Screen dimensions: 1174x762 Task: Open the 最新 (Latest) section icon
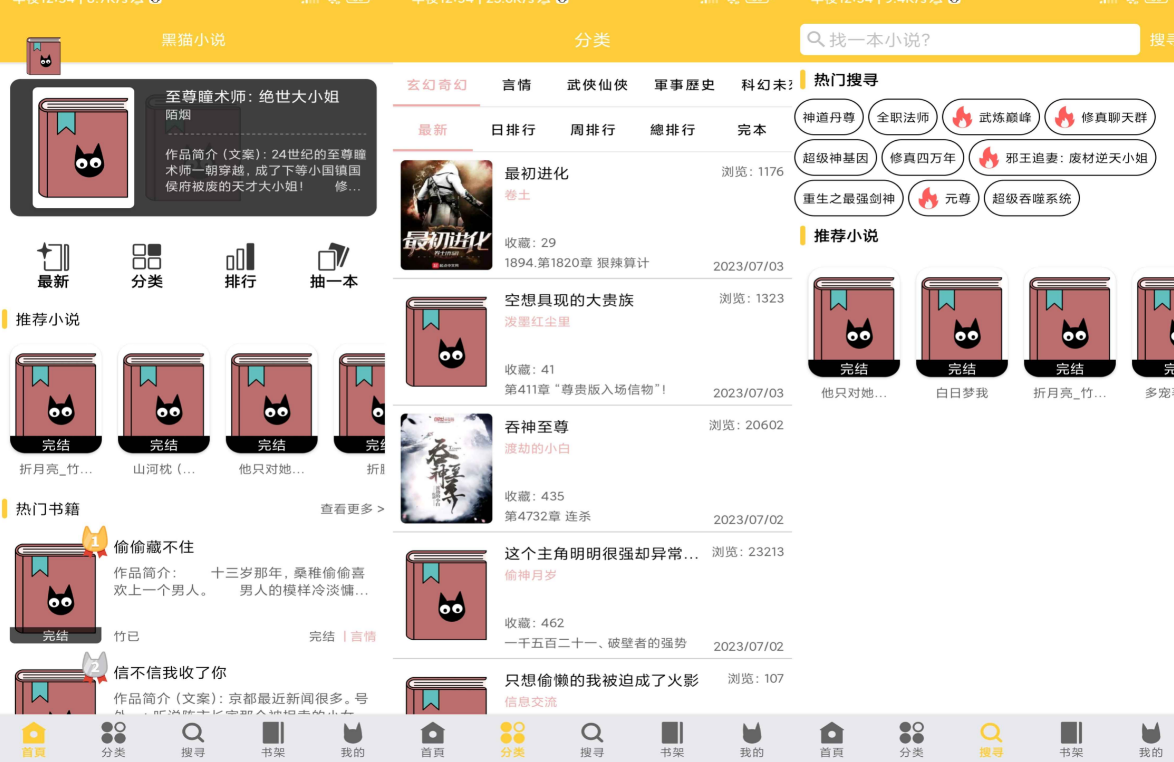coord(53,265)
